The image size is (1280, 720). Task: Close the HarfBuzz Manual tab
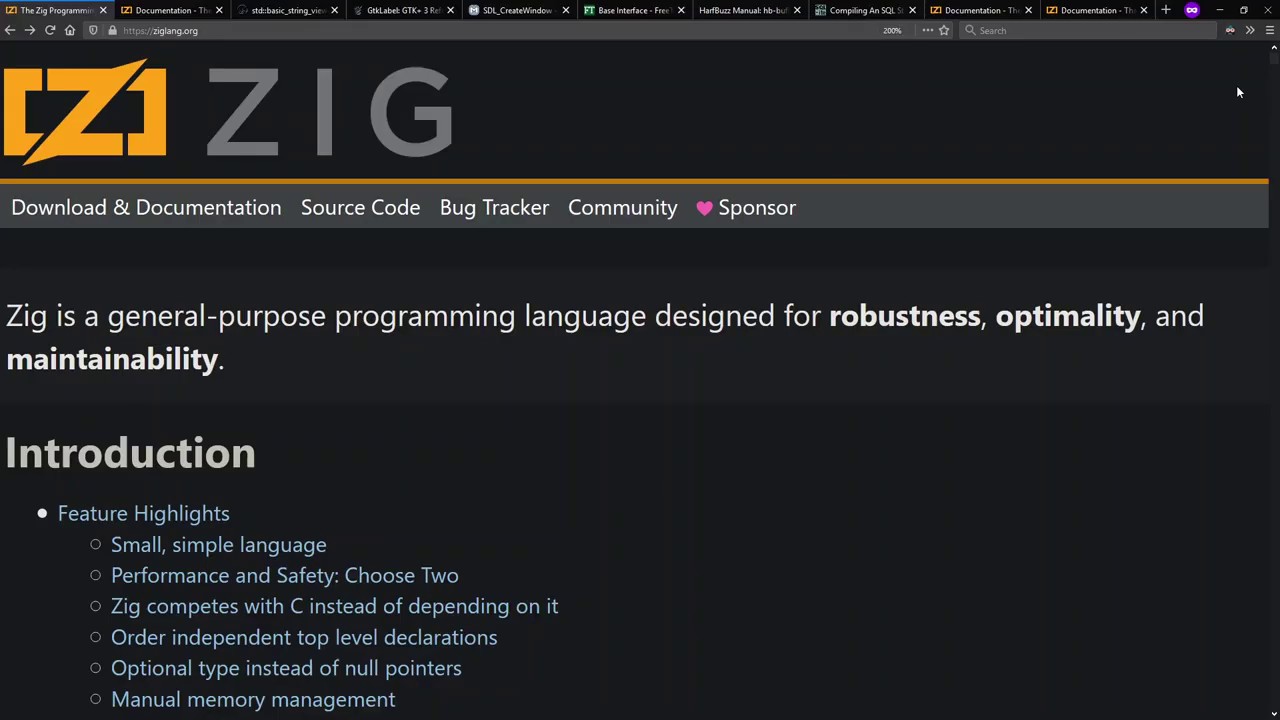(797, 10)
